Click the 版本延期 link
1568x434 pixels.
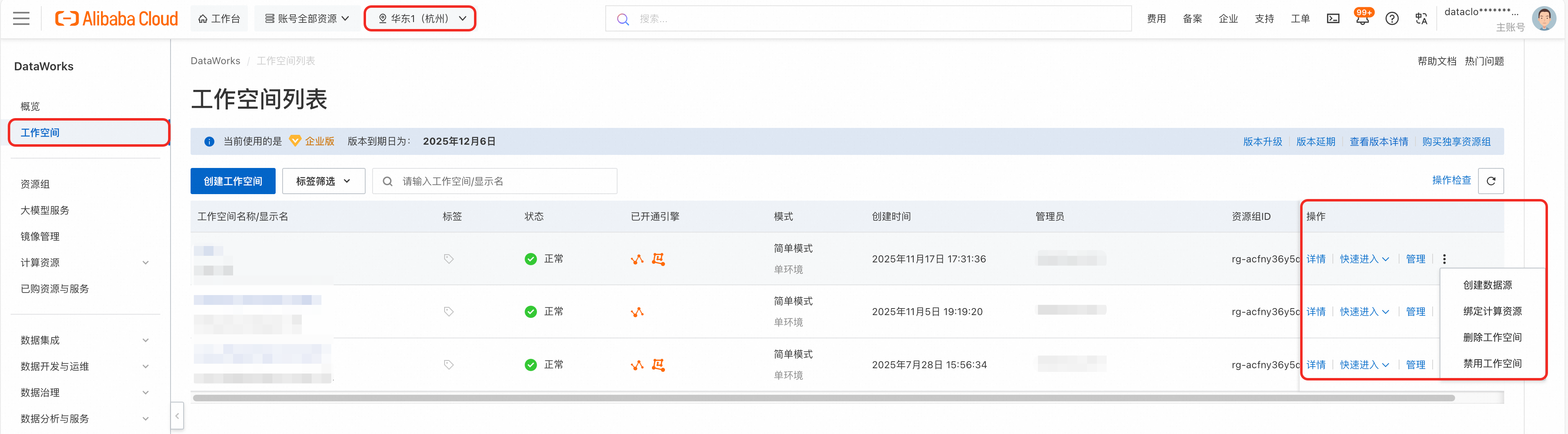[1315, 142]
